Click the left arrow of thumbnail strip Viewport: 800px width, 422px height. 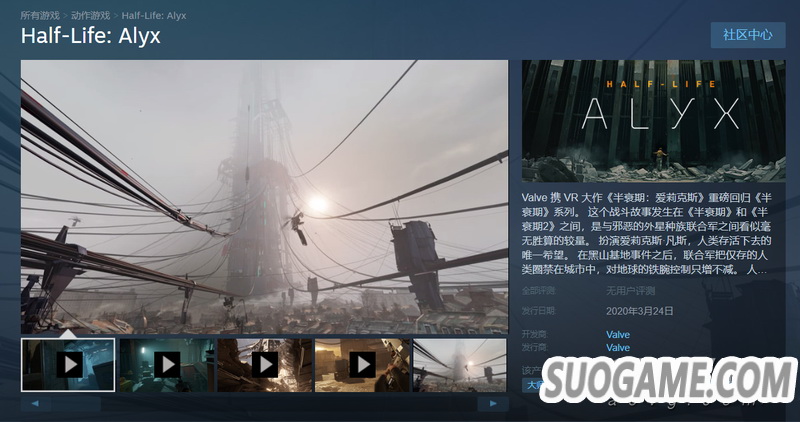click(x=35, y=404)
